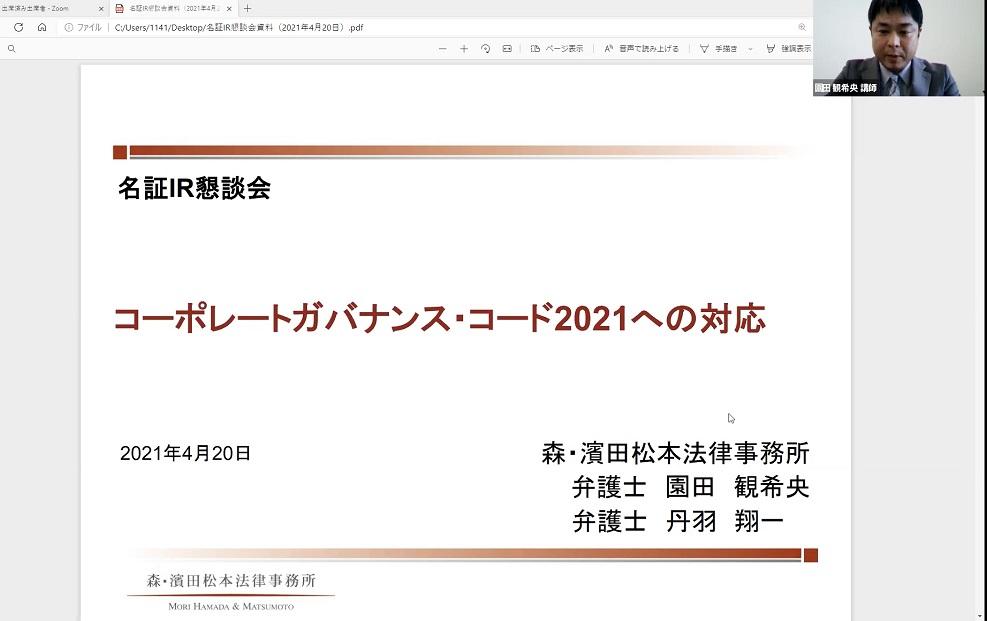
Task: Open the ページ表示 page view option
Action: pyautogui.click(x=557, y=48)
